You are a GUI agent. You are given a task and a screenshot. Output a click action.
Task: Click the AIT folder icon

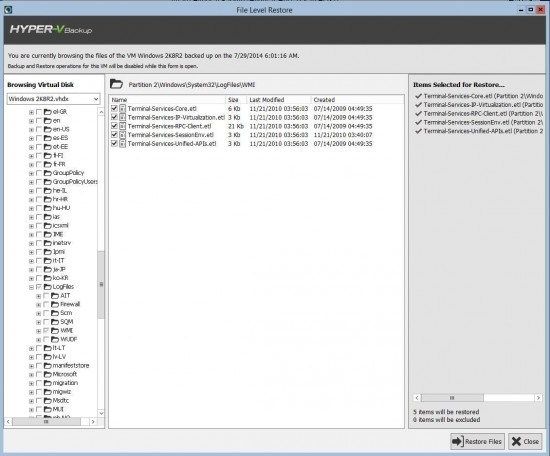(x=55, y=296)
